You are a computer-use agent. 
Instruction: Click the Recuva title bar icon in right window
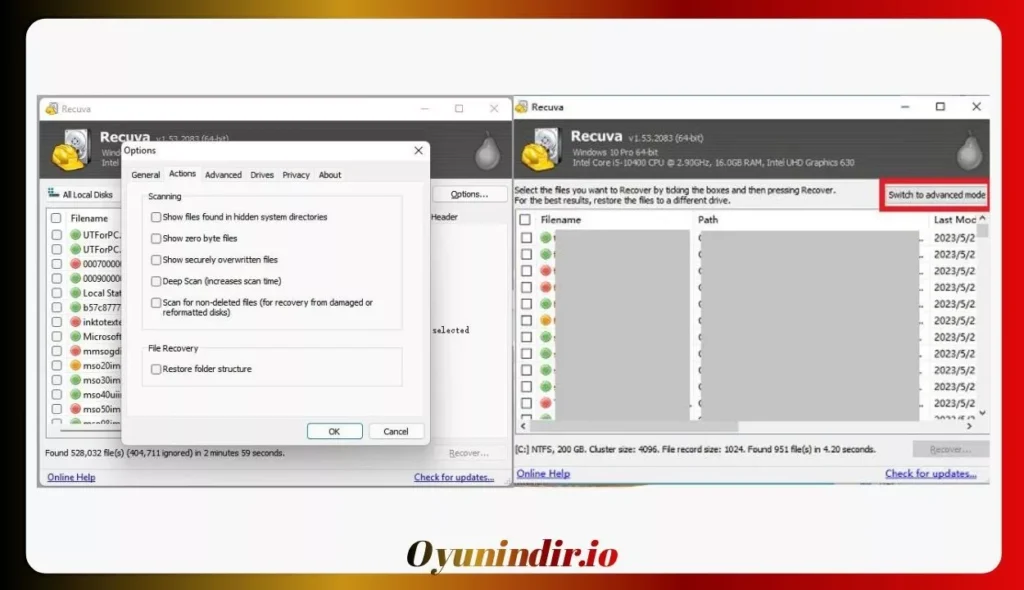pyautogui.click(x=522, y=107)
